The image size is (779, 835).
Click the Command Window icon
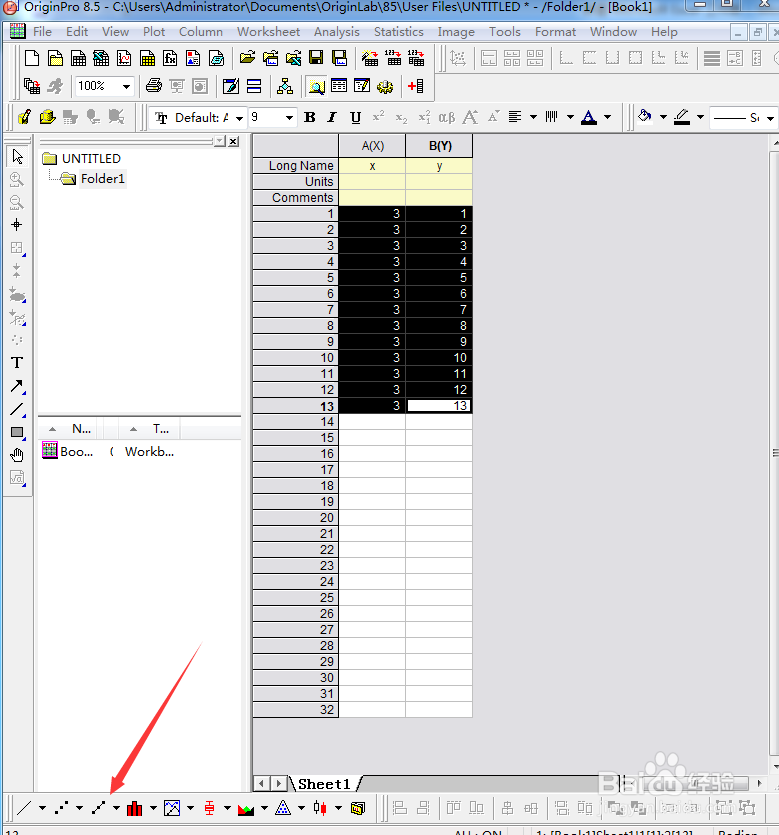click(x=362, y=86)
